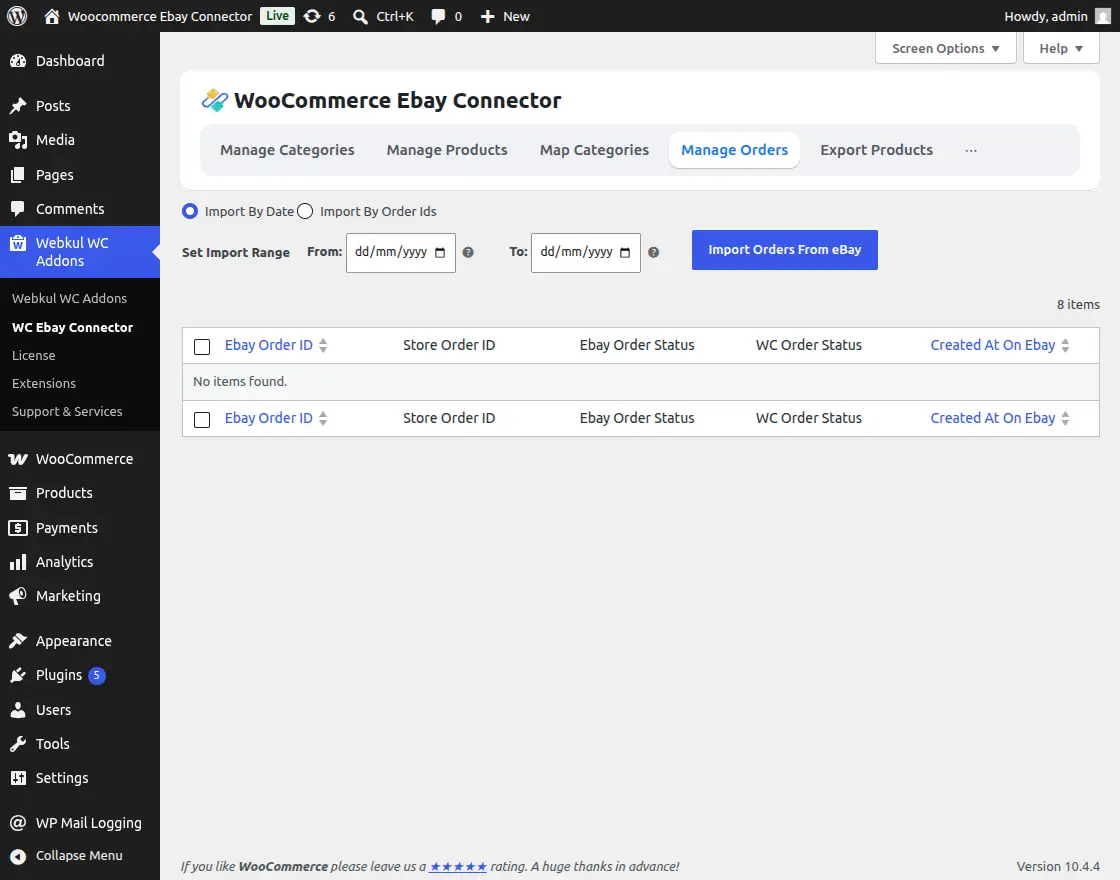Click the Dashboard gauge icon
Viewport: 1120px width, 880px height.
click(18, 61)
